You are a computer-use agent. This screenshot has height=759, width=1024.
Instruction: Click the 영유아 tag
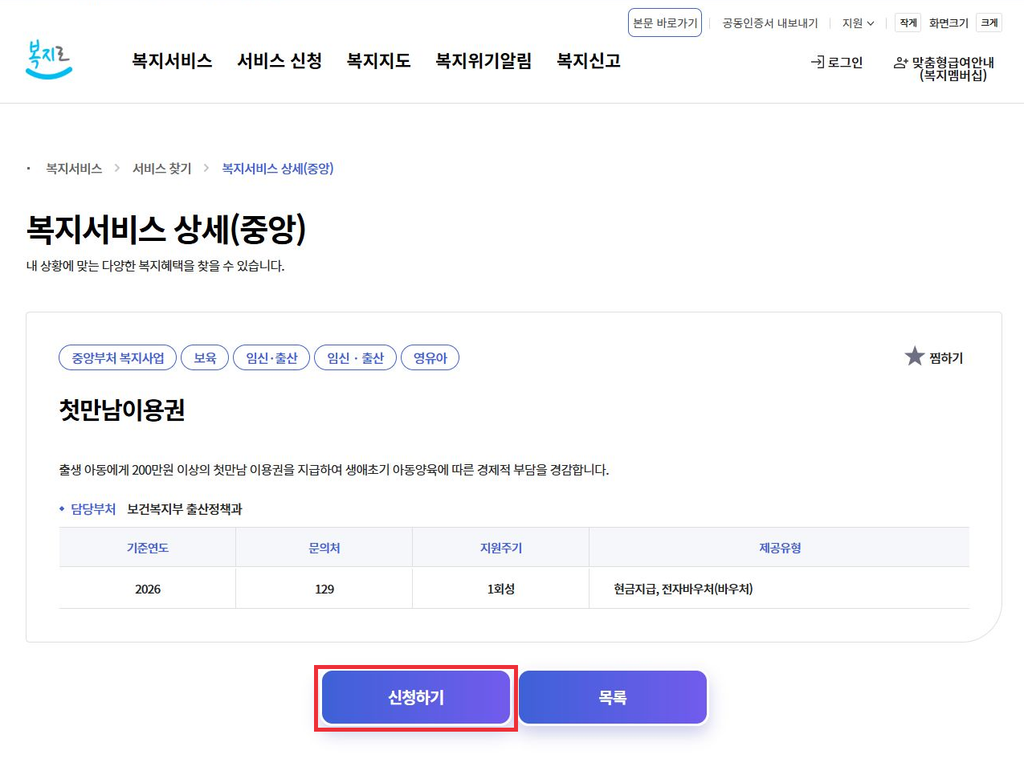point(430,358)
